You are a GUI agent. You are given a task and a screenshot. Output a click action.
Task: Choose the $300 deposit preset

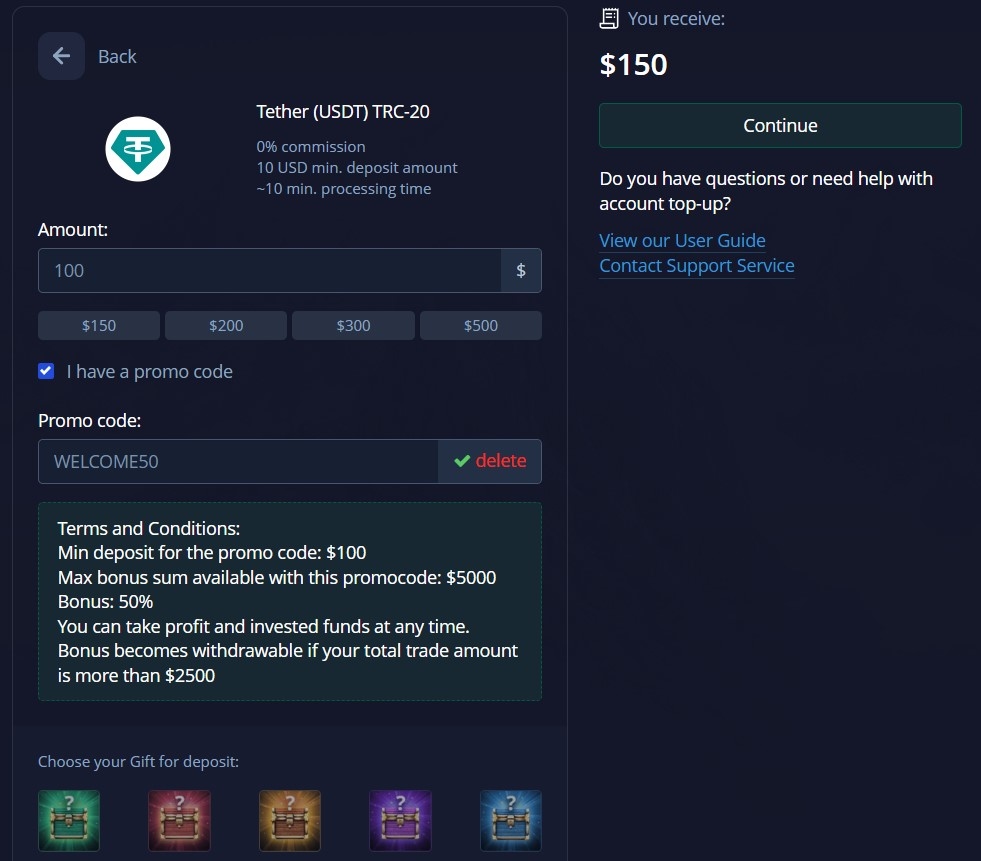coord(353,324)
